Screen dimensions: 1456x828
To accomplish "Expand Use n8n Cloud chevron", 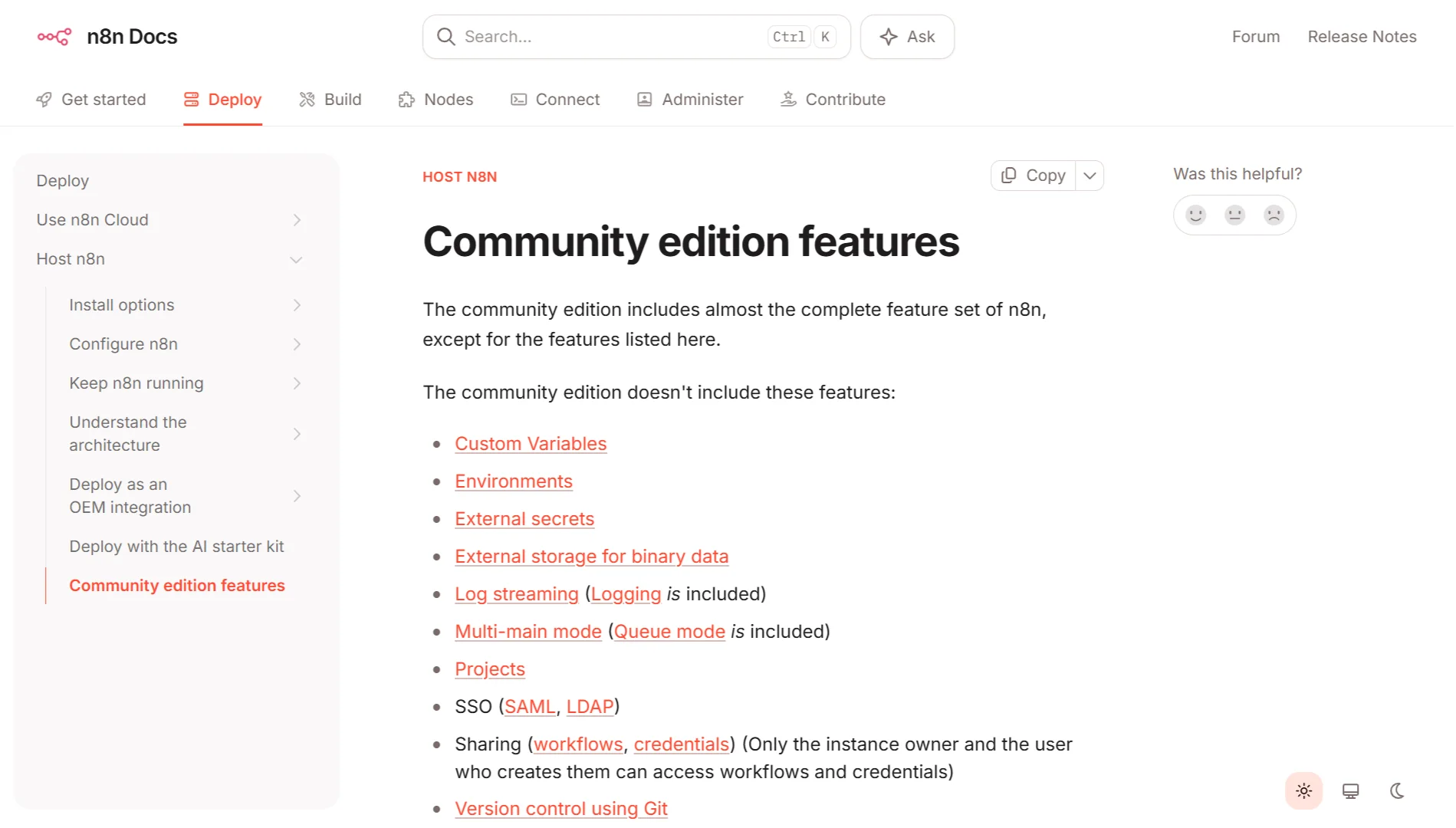I will (x=297, y=220).
